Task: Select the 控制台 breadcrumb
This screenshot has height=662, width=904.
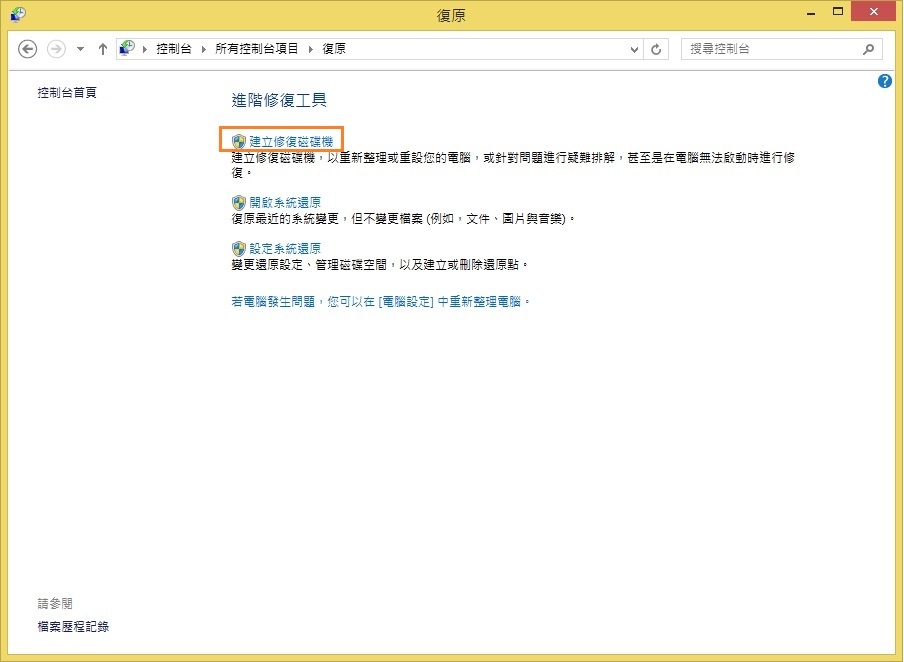Action: click(174, 49)
